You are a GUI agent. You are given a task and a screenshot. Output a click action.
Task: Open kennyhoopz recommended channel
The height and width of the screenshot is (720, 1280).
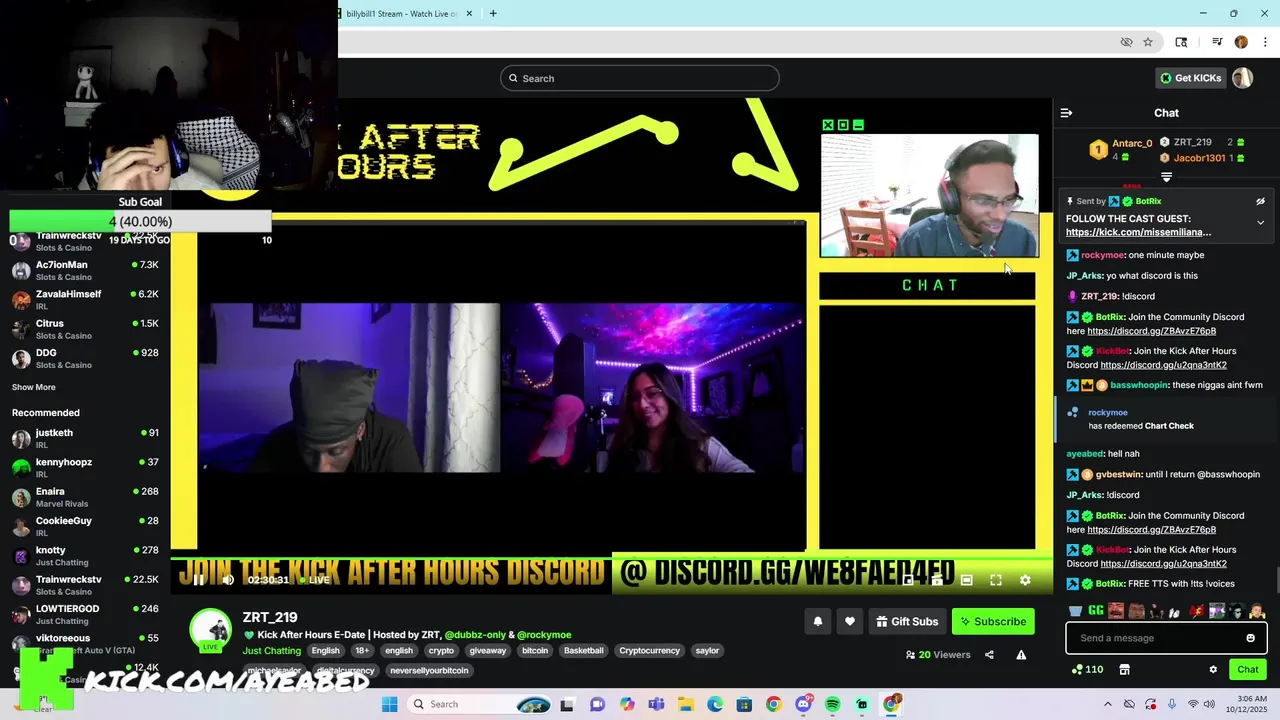click(85, 467)
